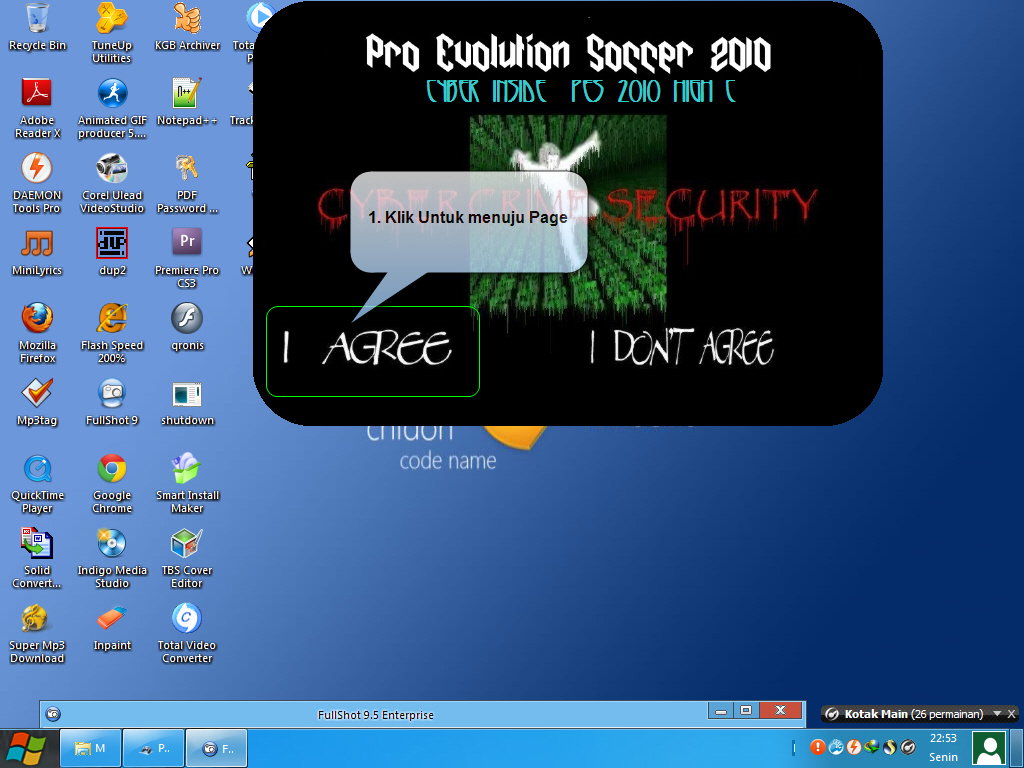Viewport: 1024px width, 768px height.
Task: Select the PDF Password desktop icon
Action: pyautogui.click(x=187, y=183)
